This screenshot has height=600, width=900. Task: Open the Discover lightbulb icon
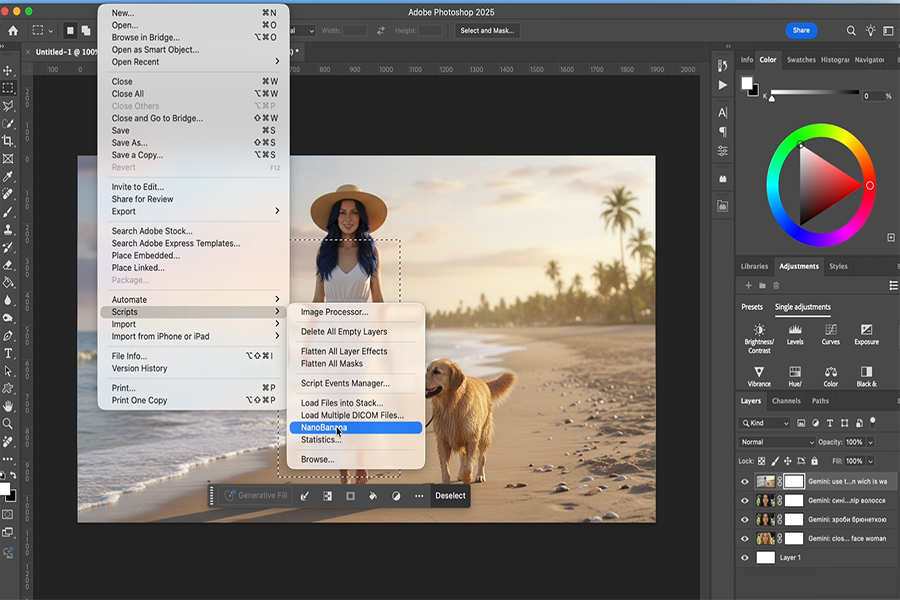870,30
